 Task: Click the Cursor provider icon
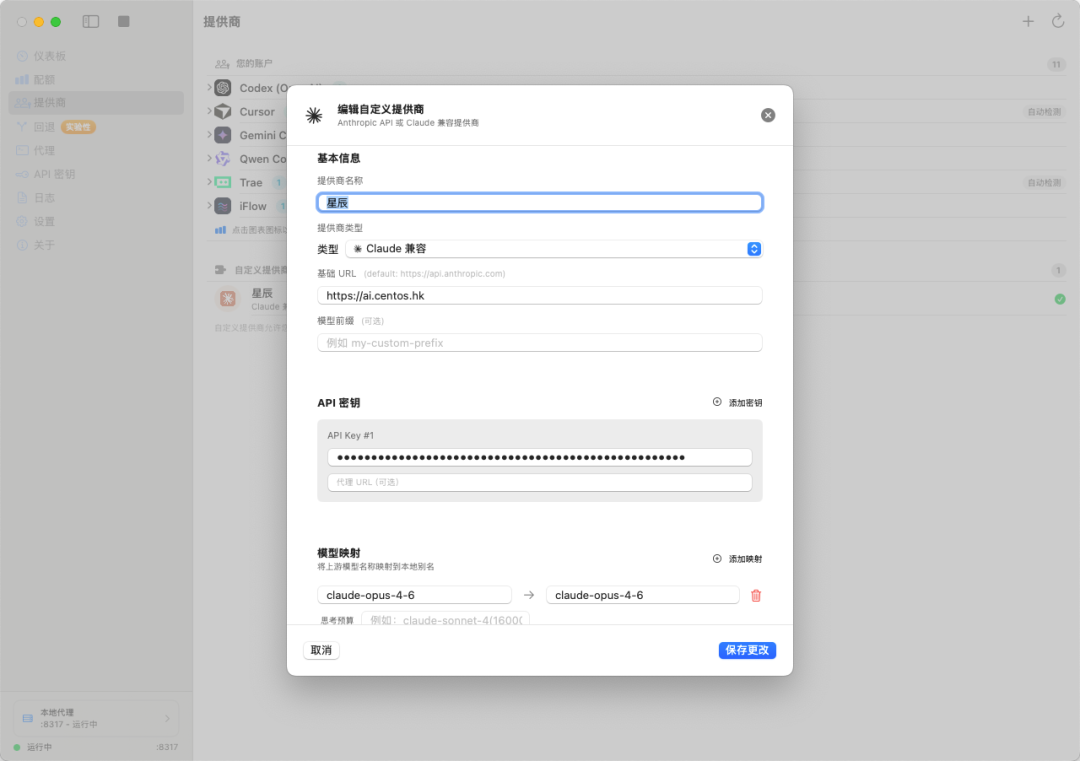pos(222,112)
